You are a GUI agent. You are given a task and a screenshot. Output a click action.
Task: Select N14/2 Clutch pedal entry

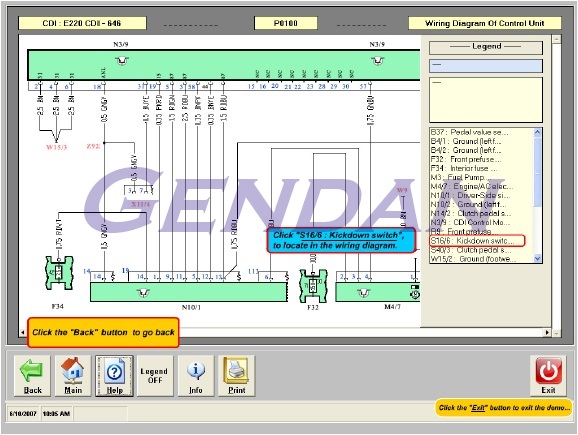pos(471,213)
